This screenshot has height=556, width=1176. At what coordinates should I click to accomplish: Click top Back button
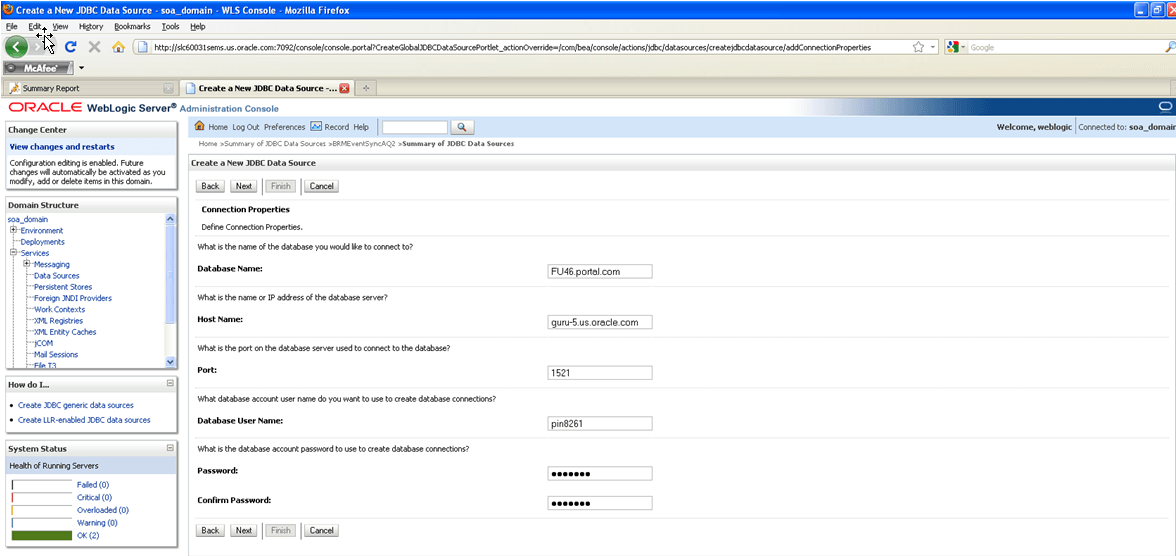point(210,186)
